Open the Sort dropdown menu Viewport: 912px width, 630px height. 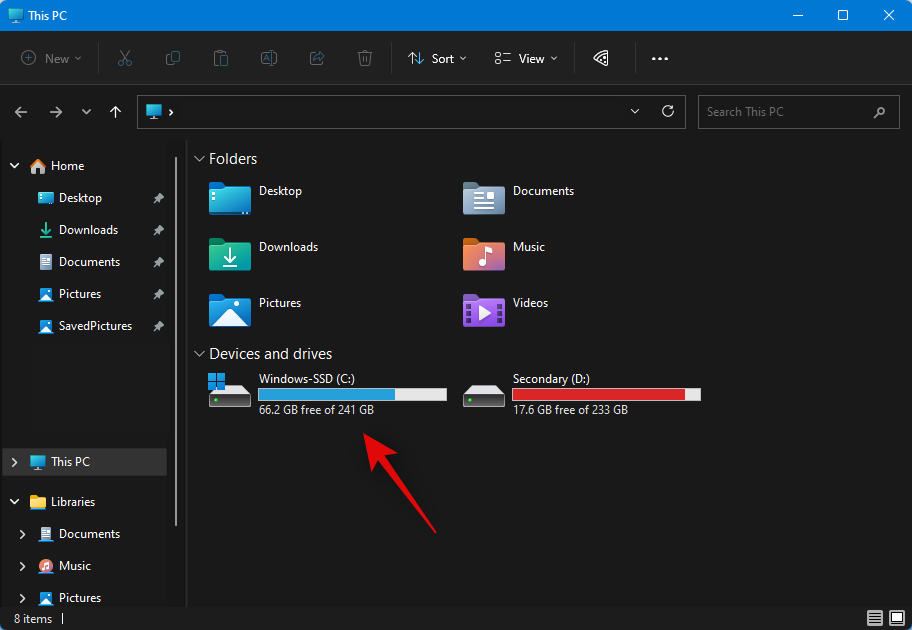click(x=438, y=59)
